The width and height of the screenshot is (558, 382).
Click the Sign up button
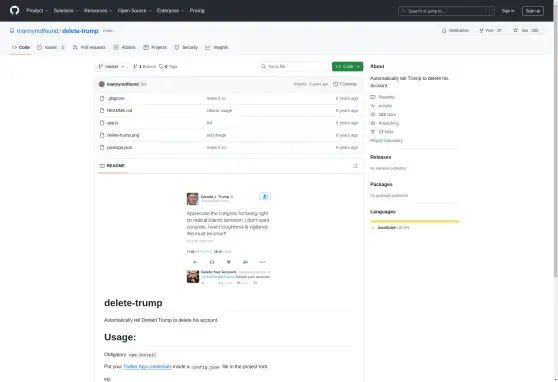tap(533, 11)
